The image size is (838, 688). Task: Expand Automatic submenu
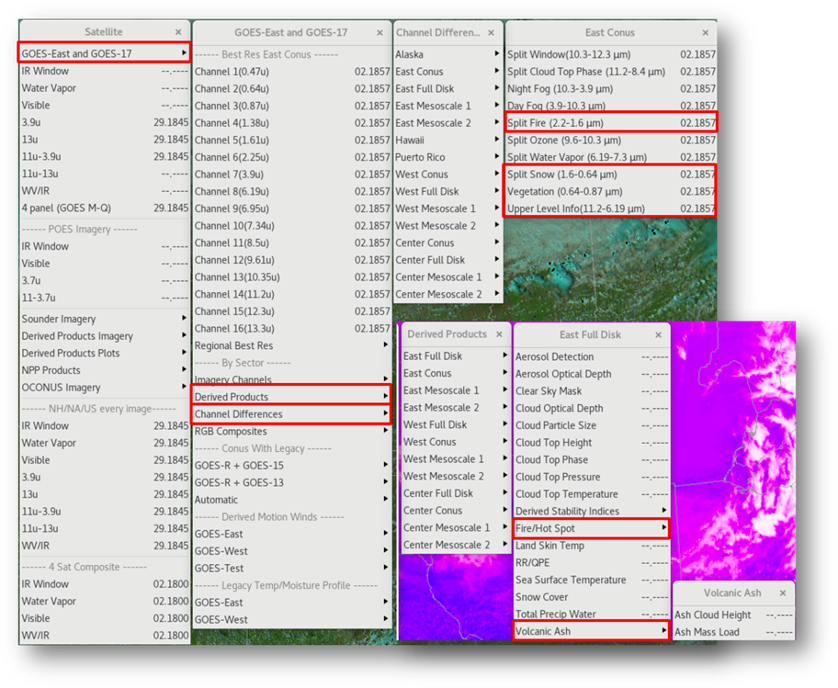[291, 499]
